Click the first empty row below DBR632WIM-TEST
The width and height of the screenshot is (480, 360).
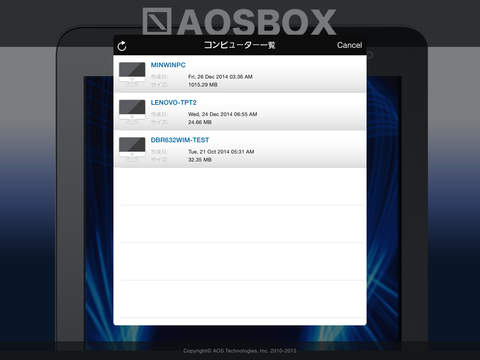[x=240, y=186]
